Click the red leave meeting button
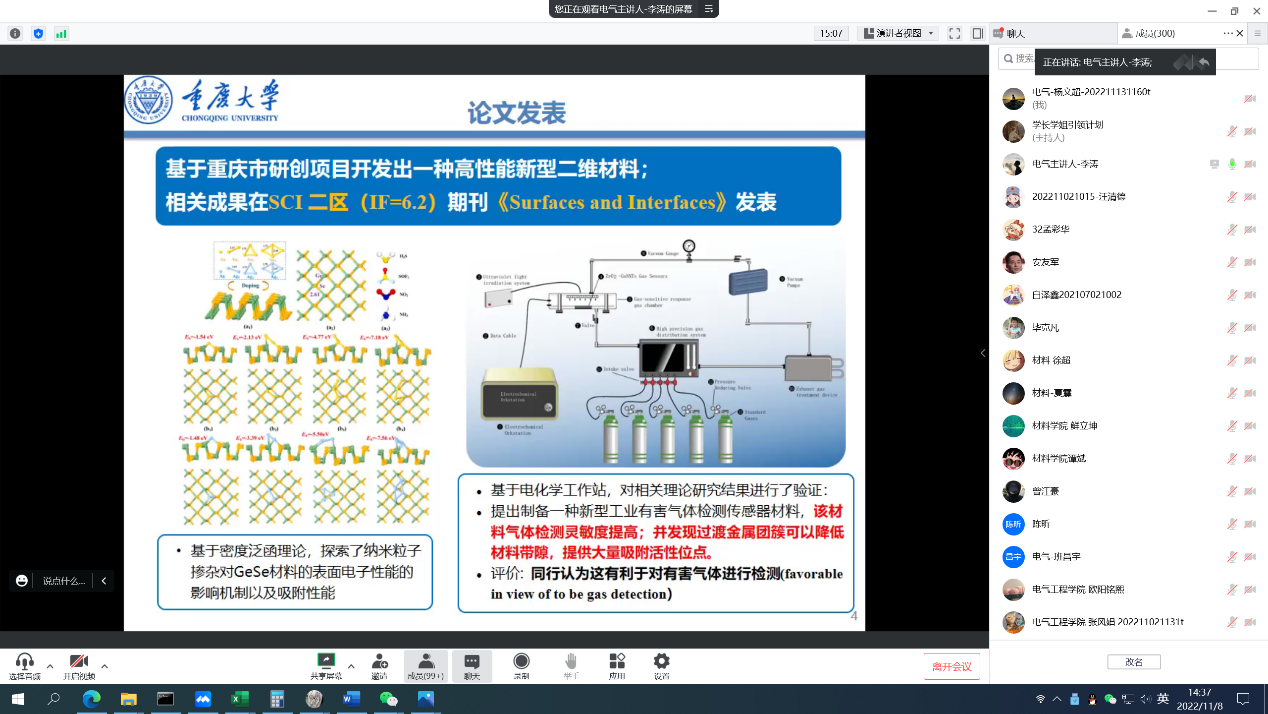This screenshot has height=714, width=1268. coord(952,667)
